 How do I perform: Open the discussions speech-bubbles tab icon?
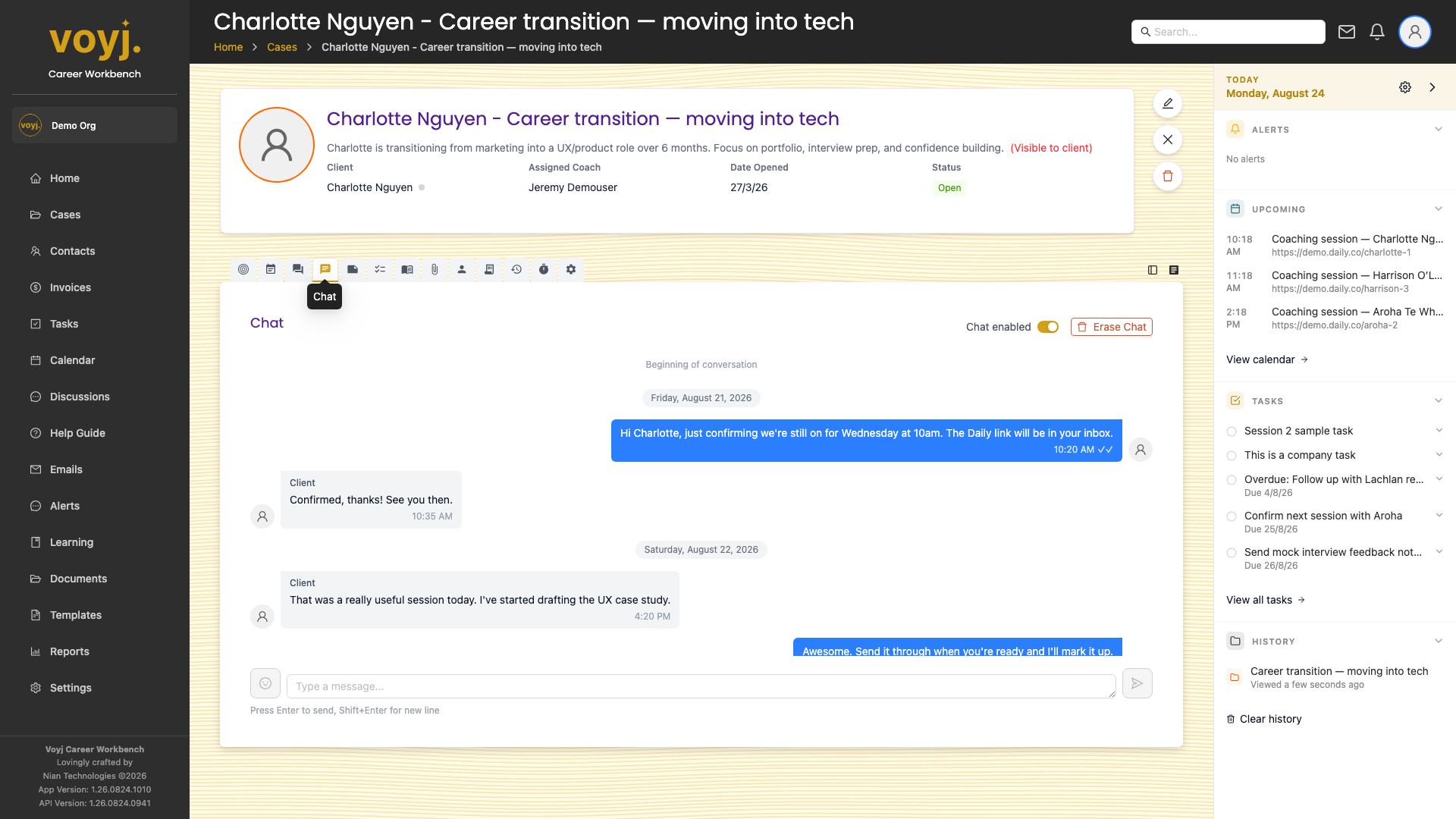298,269
